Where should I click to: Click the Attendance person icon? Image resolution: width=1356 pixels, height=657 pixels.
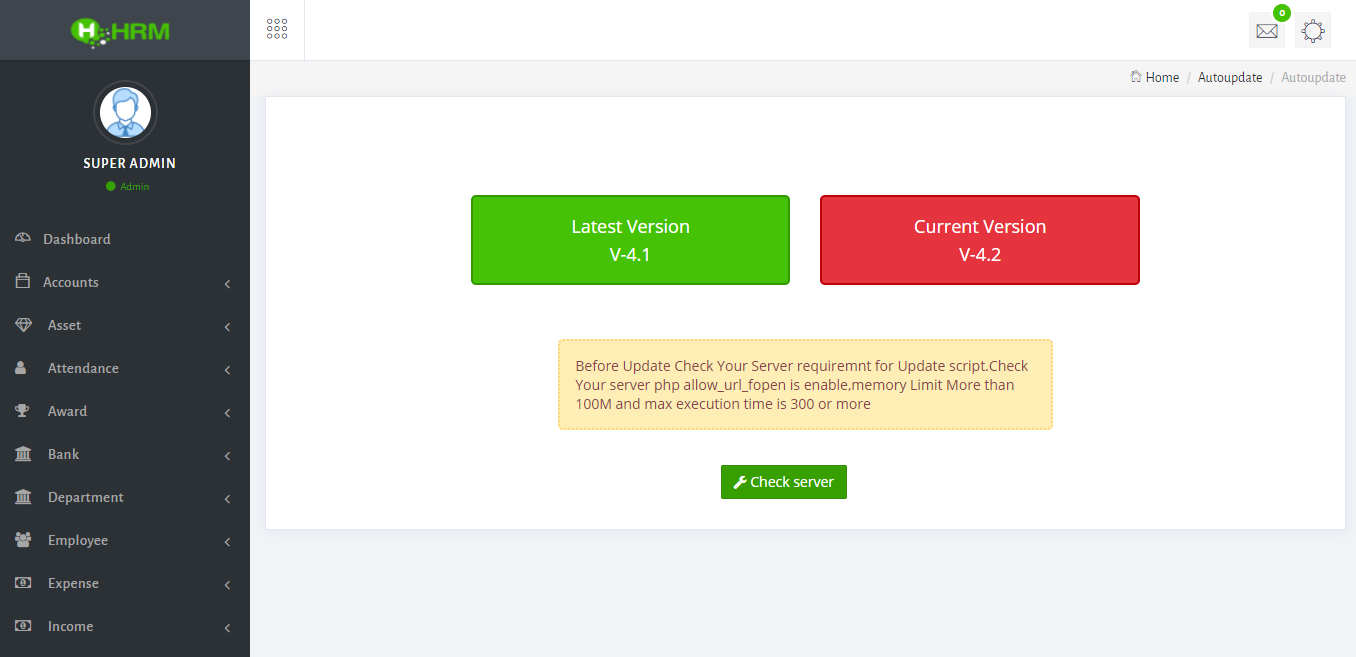22,367
